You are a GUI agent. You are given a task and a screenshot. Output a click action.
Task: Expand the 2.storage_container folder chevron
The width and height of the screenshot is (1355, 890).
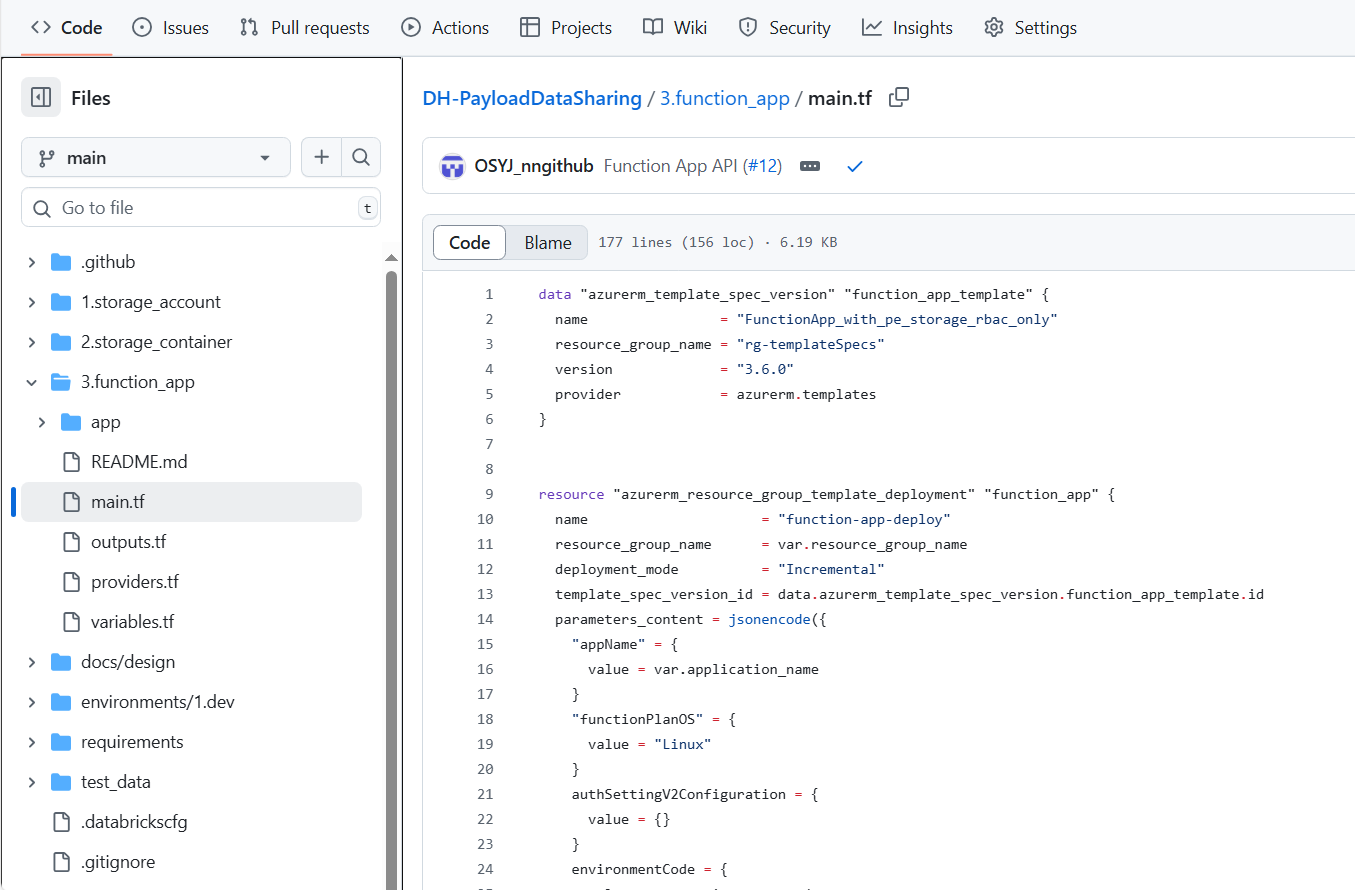(32, 342)
